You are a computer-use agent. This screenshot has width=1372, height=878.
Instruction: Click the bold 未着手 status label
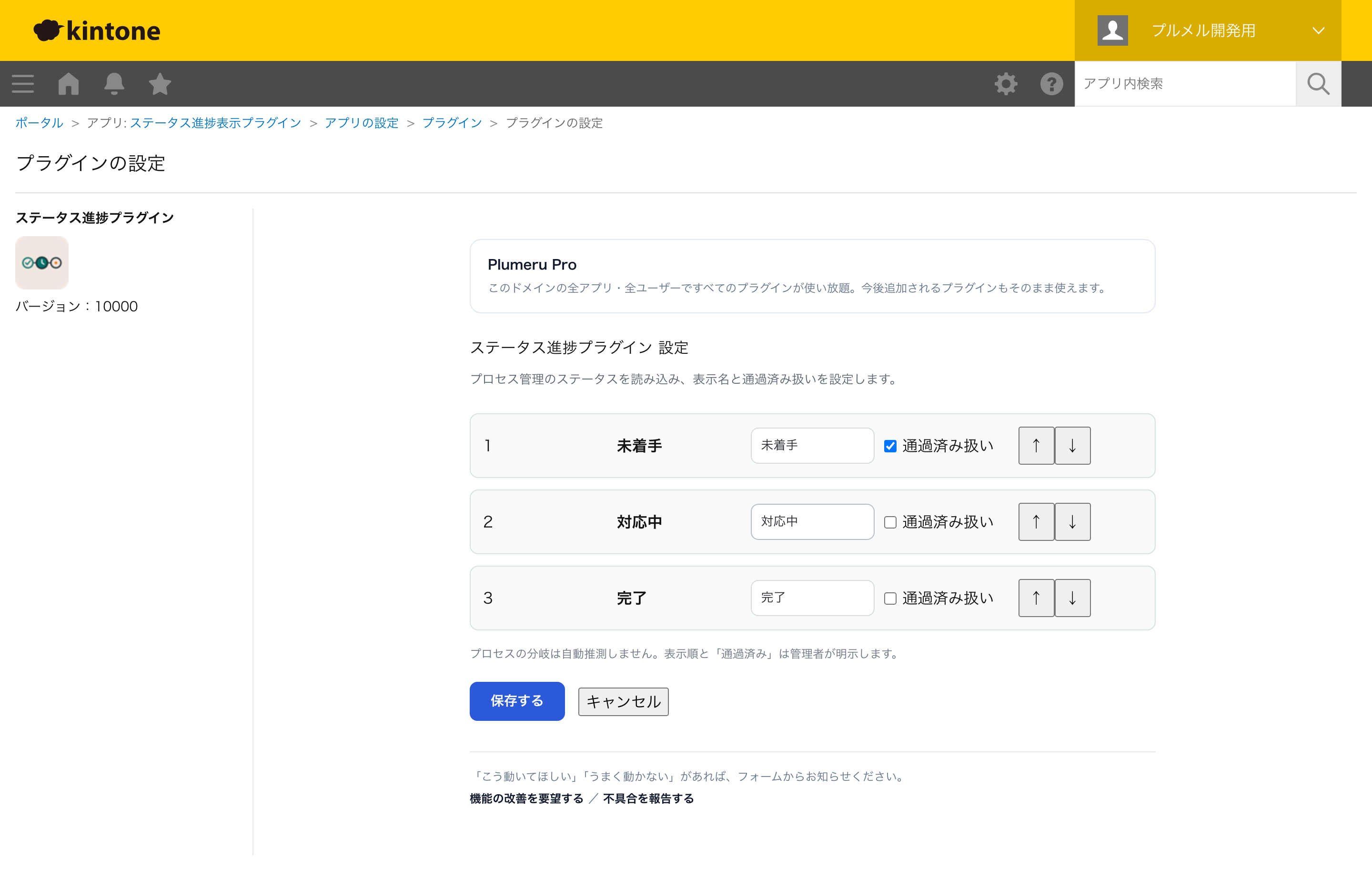[x=639, y=446]
